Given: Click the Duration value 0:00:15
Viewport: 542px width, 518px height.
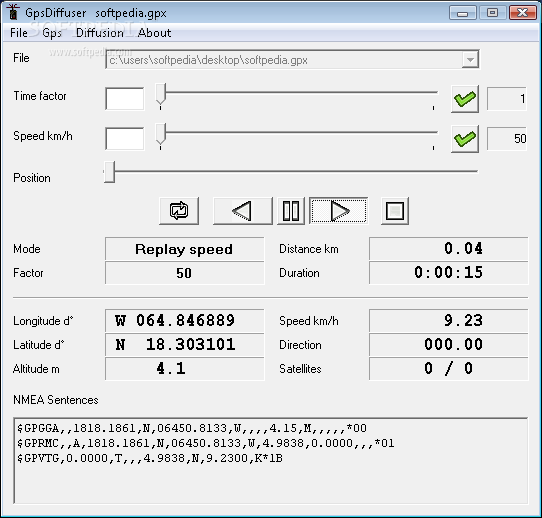Looking at the screenshot, I should (x=449, y=273).
